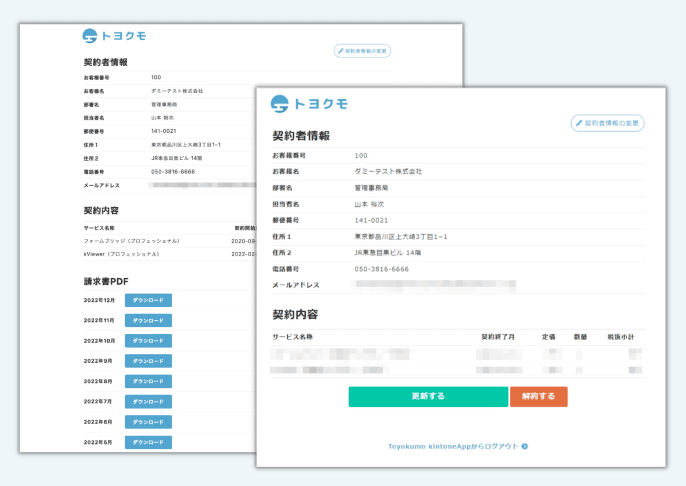
Task: Download the 2022年10月 invoice PDF
Action: tap(148, 340)
